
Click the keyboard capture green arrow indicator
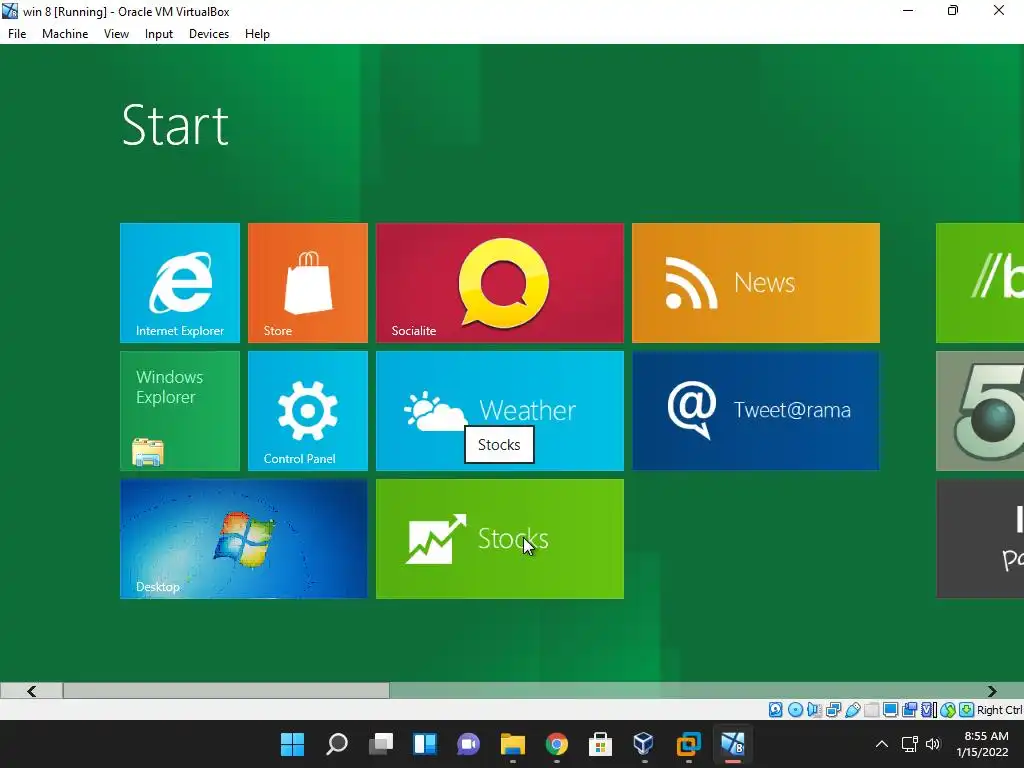point(967,710)
